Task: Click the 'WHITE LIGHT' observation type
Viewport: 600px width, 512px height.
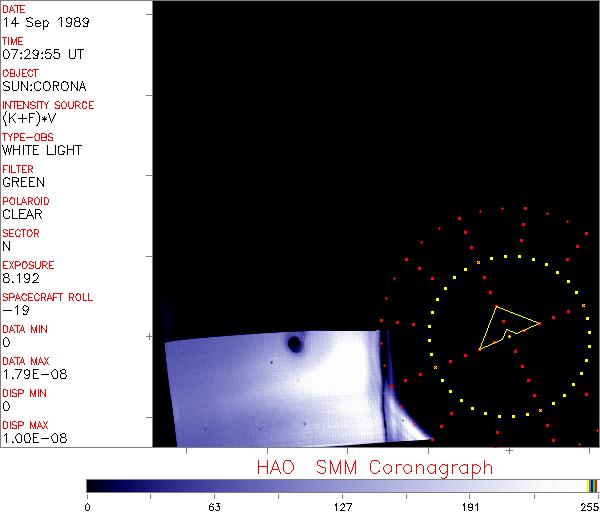Action: pos(42,151)
